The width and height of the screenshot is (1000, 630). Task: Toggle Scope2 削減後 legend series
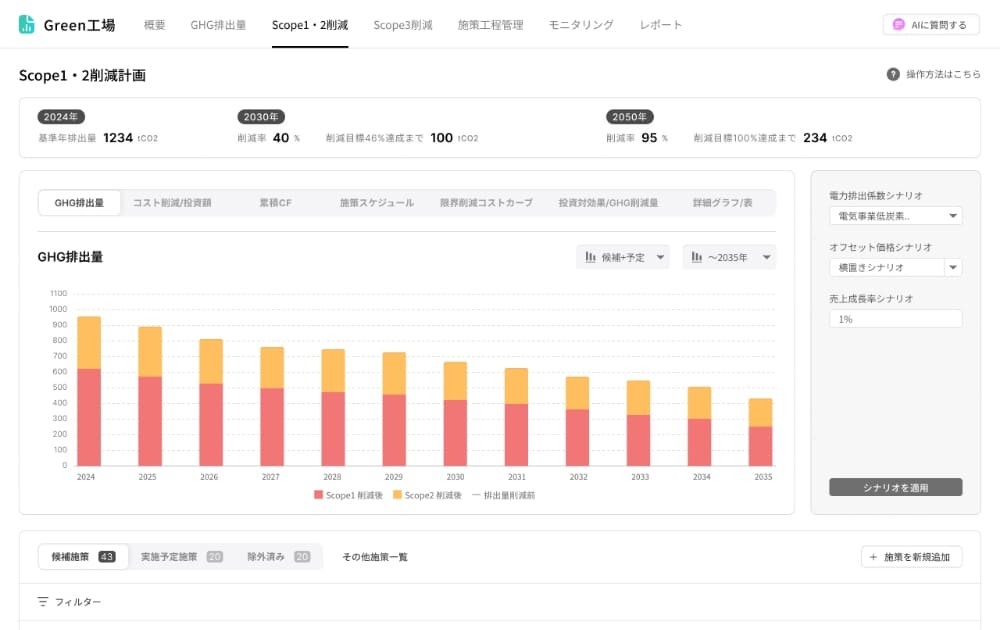click(x=427, y=495)
